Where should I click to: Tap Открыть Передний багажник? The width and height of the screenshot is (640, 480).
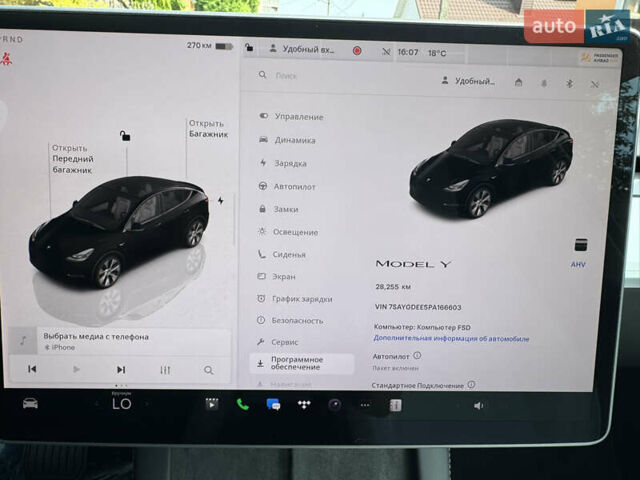(x=72, y=159)
